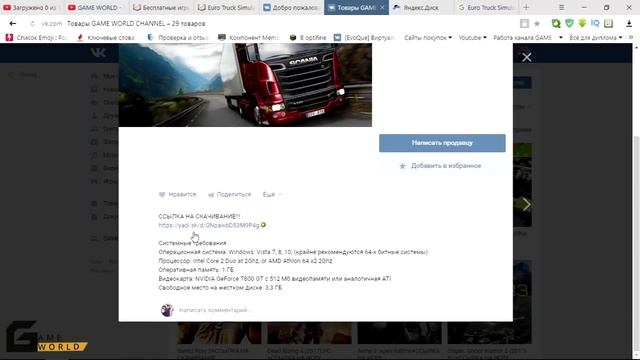Image resolution: width=640 pixels, height=360 pixels.
Task: Open the yadi.sk download link
Action: tap(209, 225)
